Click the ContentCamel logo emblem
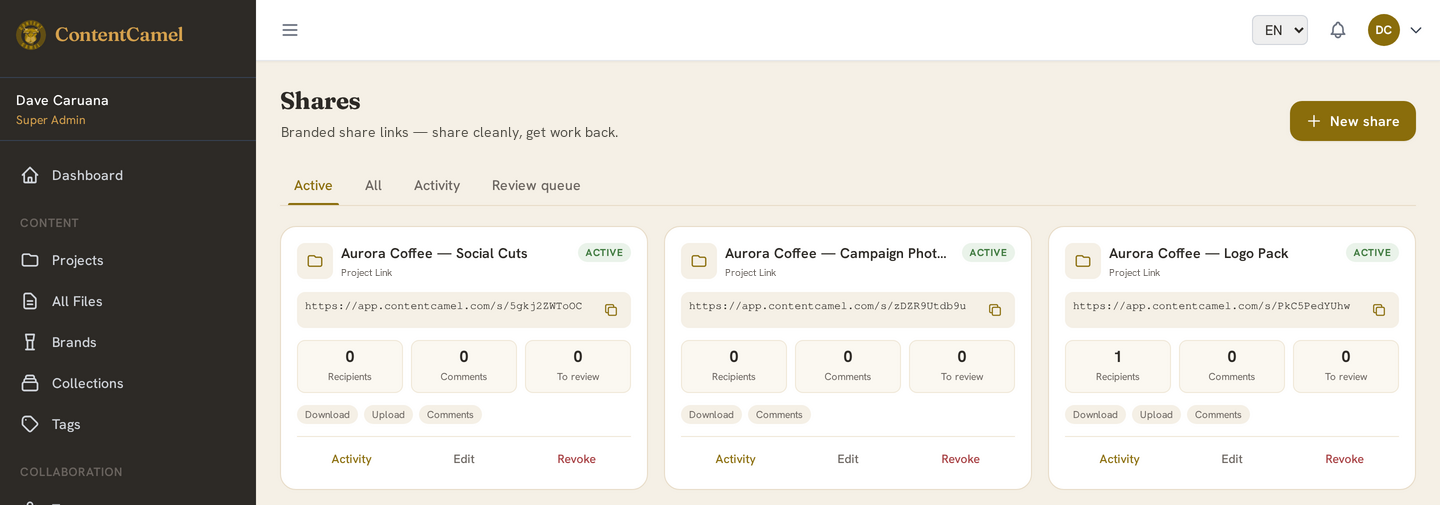Screen dimensions: 1440x505 click(31, 35)
